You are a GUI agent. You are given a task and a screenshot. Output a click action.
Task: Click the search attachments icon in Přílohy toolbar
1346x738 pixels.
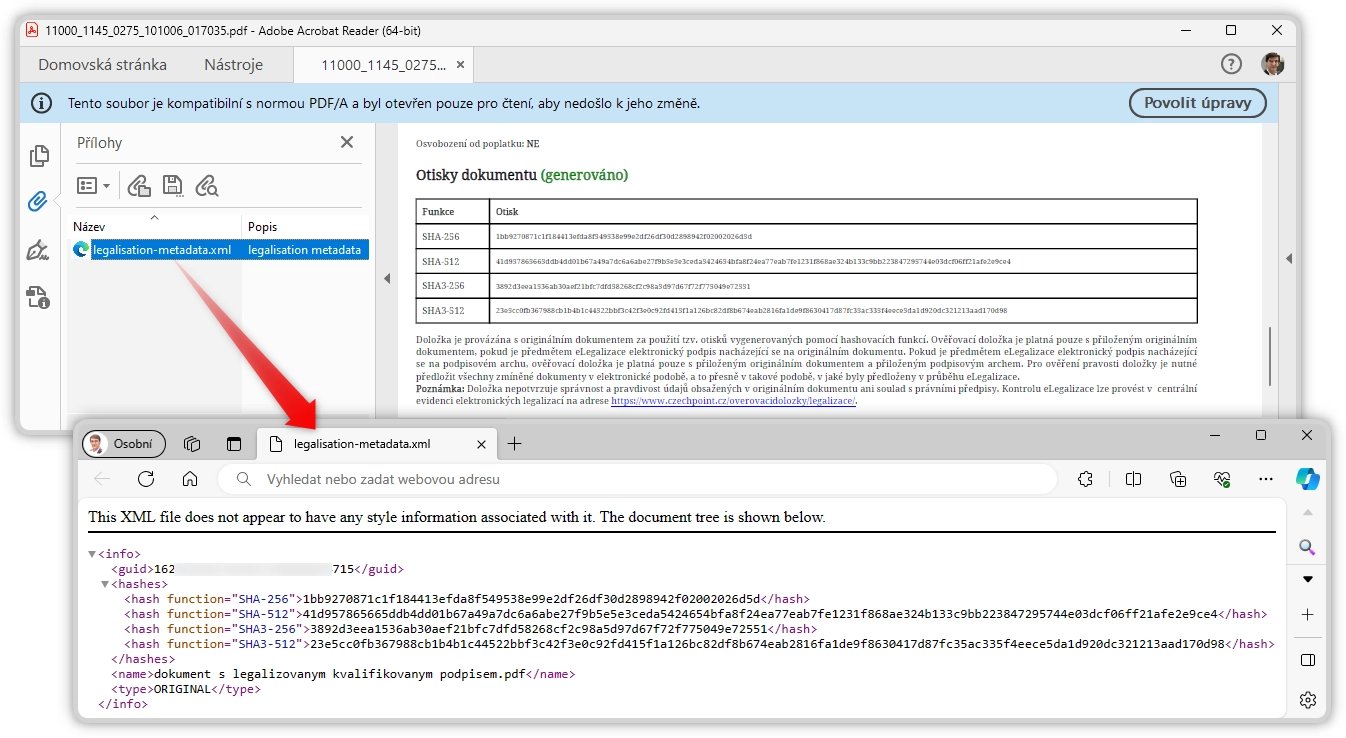click(x=207, y=185)
